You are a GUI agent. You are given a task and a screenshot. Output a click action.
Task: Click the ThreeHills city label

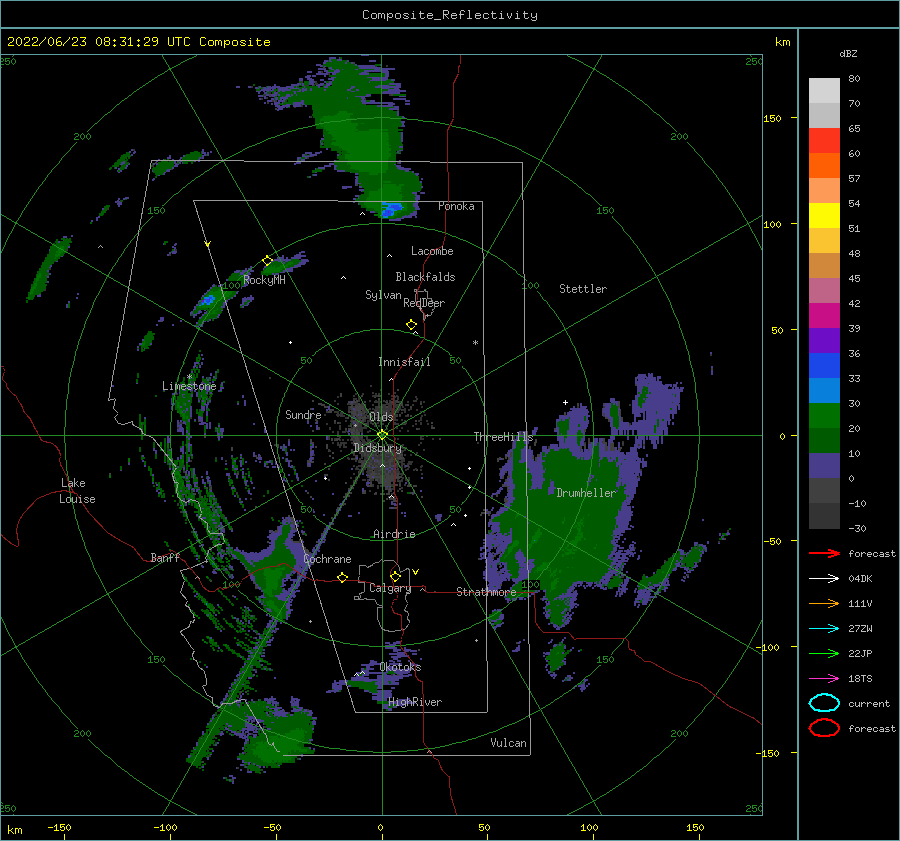tap(503, 437)
